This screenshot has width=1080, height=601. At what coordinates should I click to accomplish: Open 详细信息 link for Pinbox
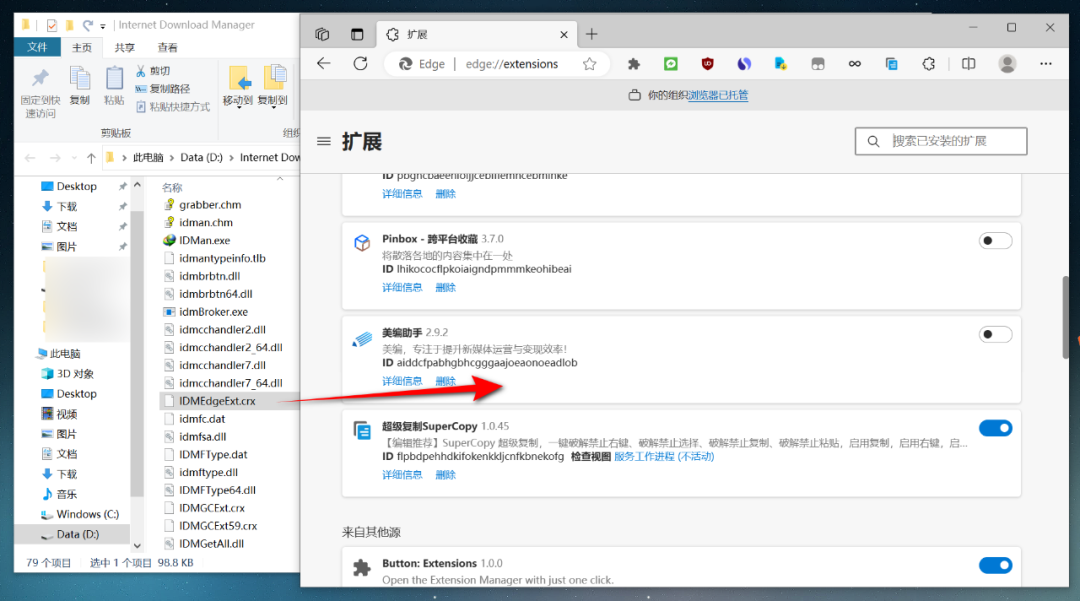click(x=402, y=287)
